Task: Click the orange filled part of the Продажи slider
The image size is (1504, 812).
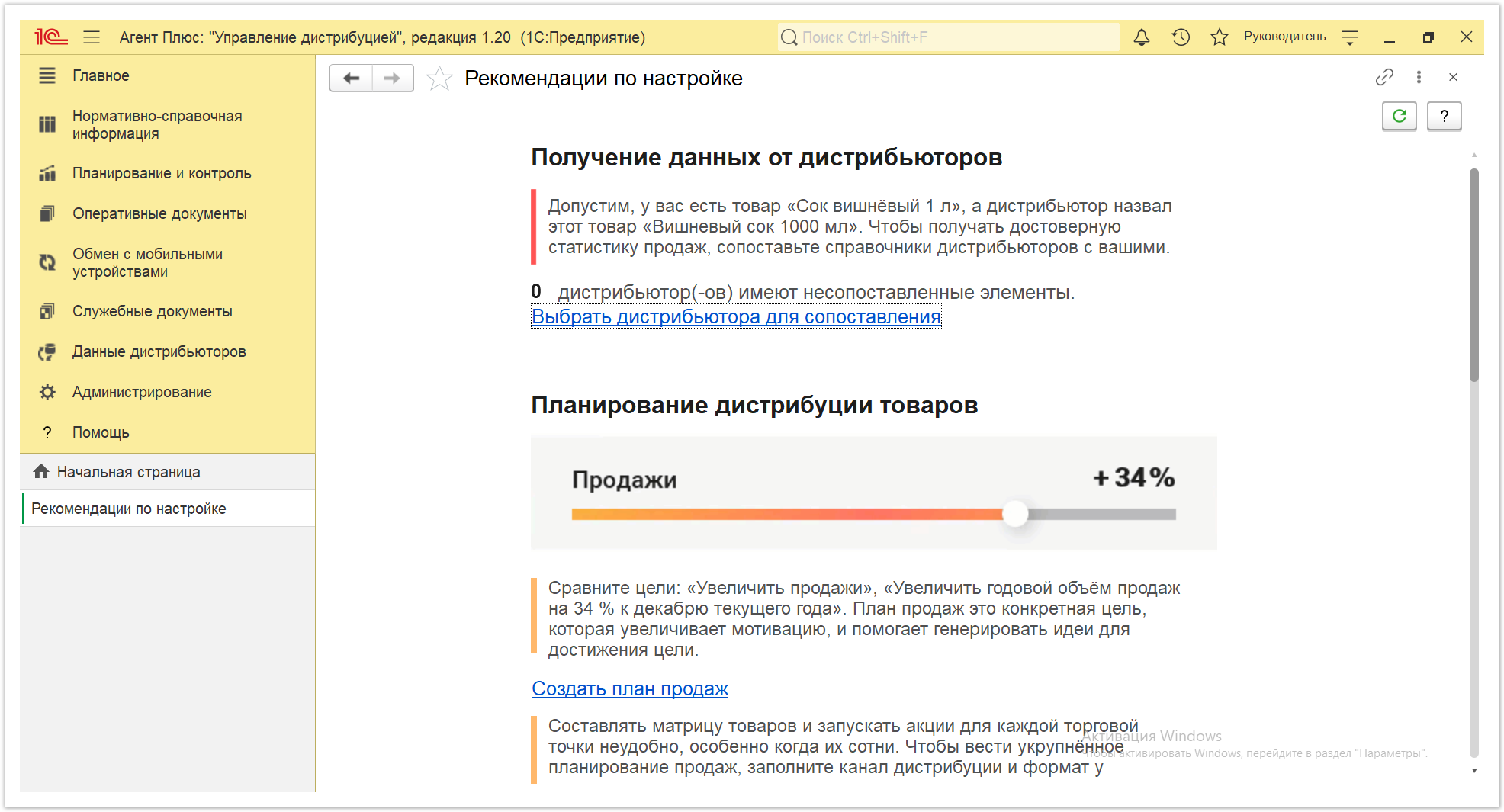Action: pyautogui.click(x=787, y=515)
